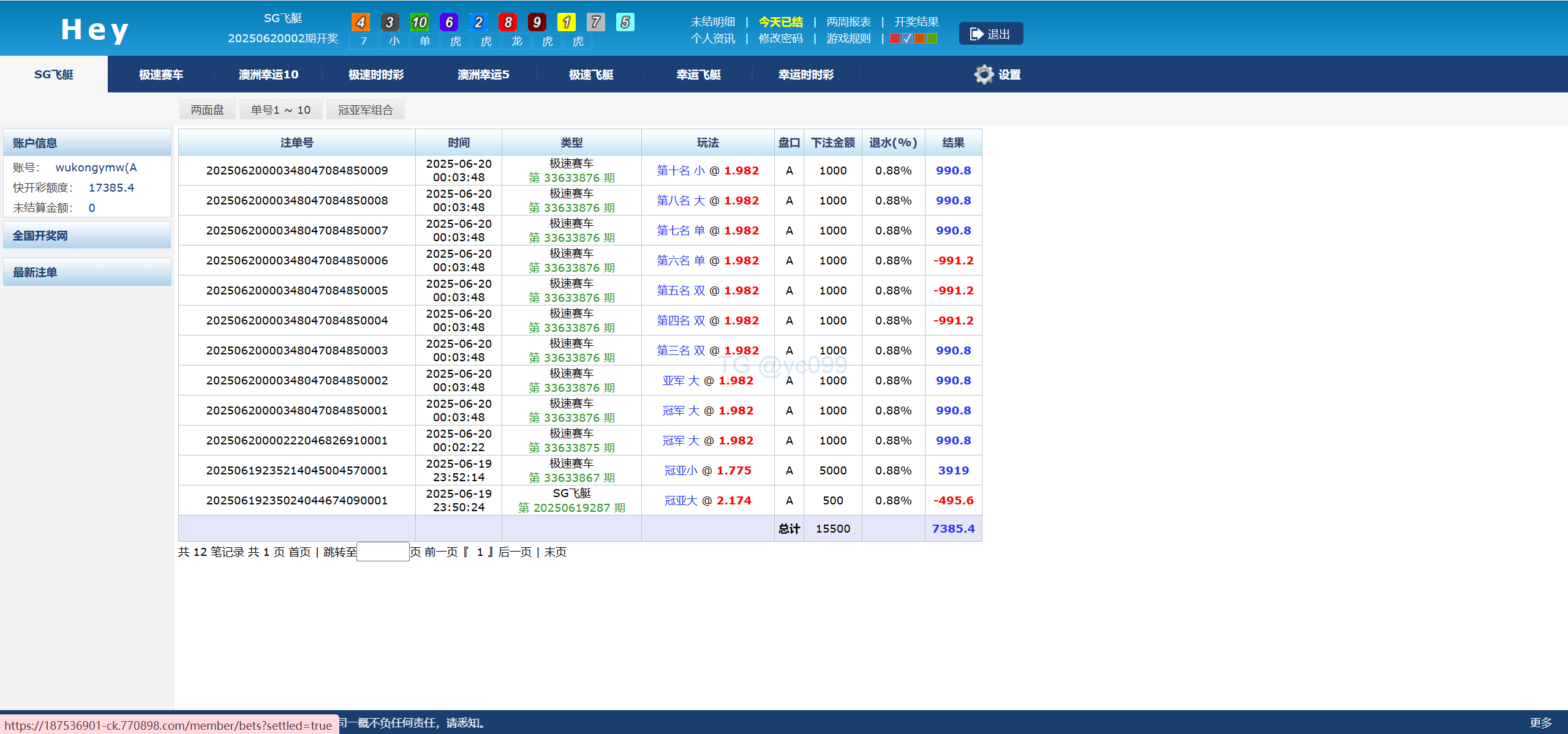Expand the 账户信息 panel header
The image size is (1568, 734).
[87, 143]
